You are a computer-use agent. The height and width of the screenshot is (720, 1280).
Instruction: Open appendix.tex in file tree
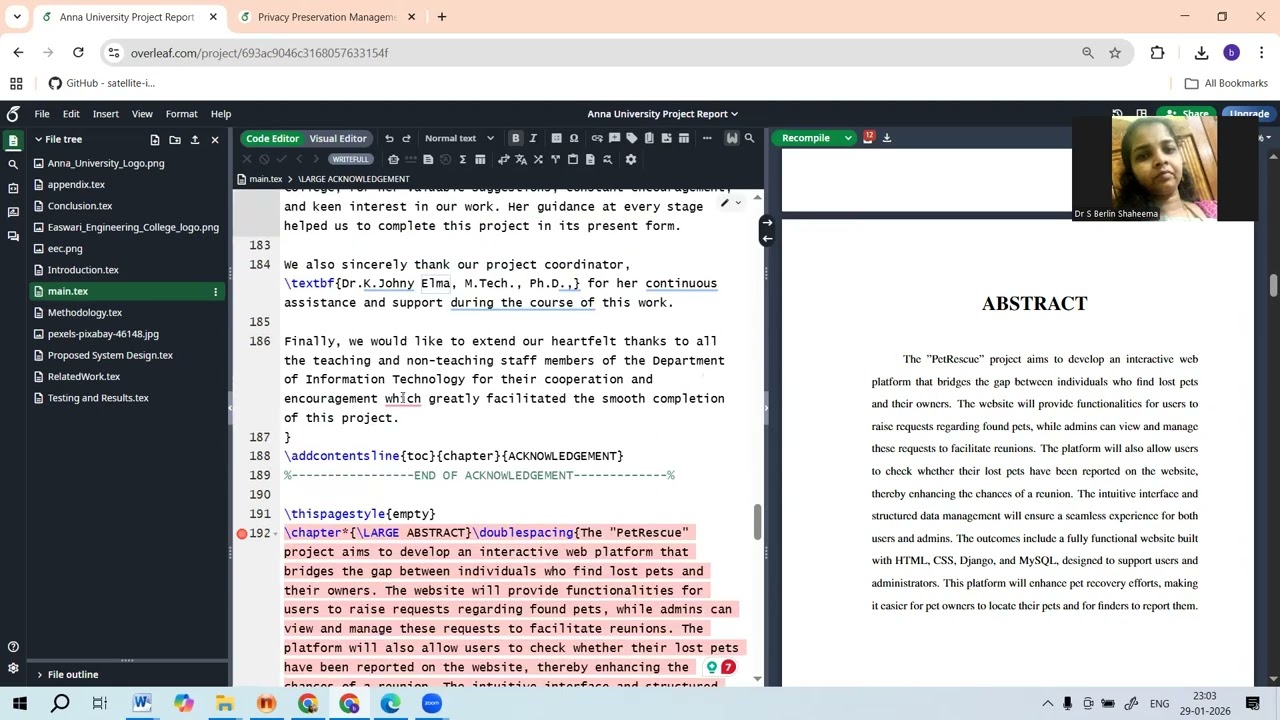[76, 185]
